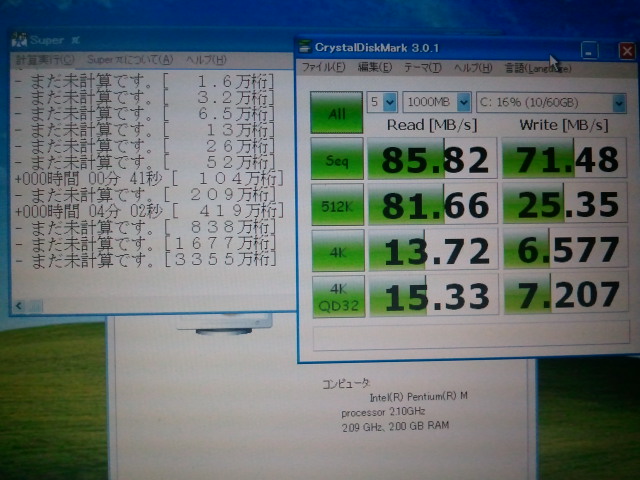
Task: Open the C: drive selection dropdown
Action: (551, 102)
